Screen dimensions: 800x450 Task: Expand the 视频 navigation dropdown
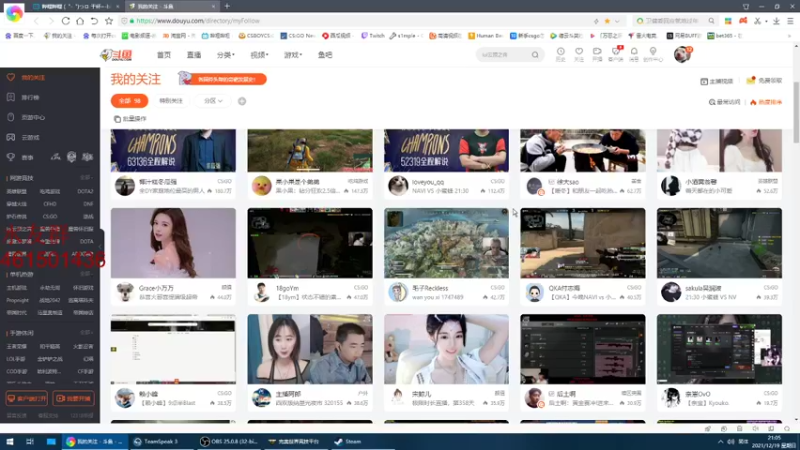pos(259,55)
